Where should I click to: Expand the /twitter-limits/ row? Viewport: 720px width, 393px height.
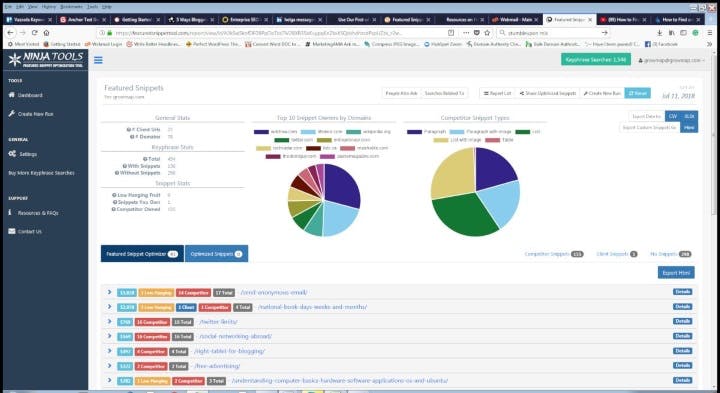[109, 321]
